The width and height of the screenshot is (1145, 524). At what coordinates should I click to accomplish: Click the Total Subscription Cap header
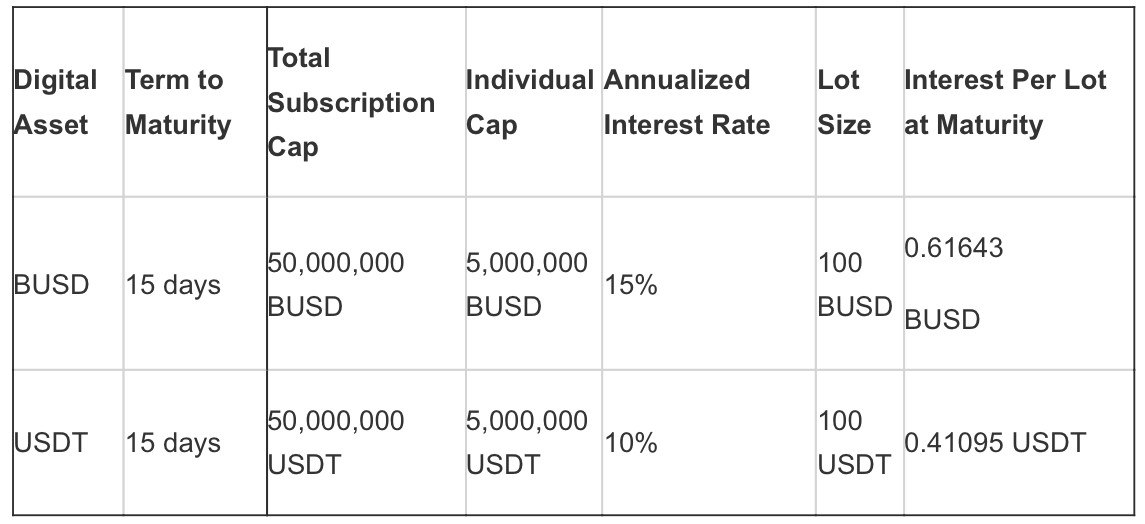(x=350, y=102)
